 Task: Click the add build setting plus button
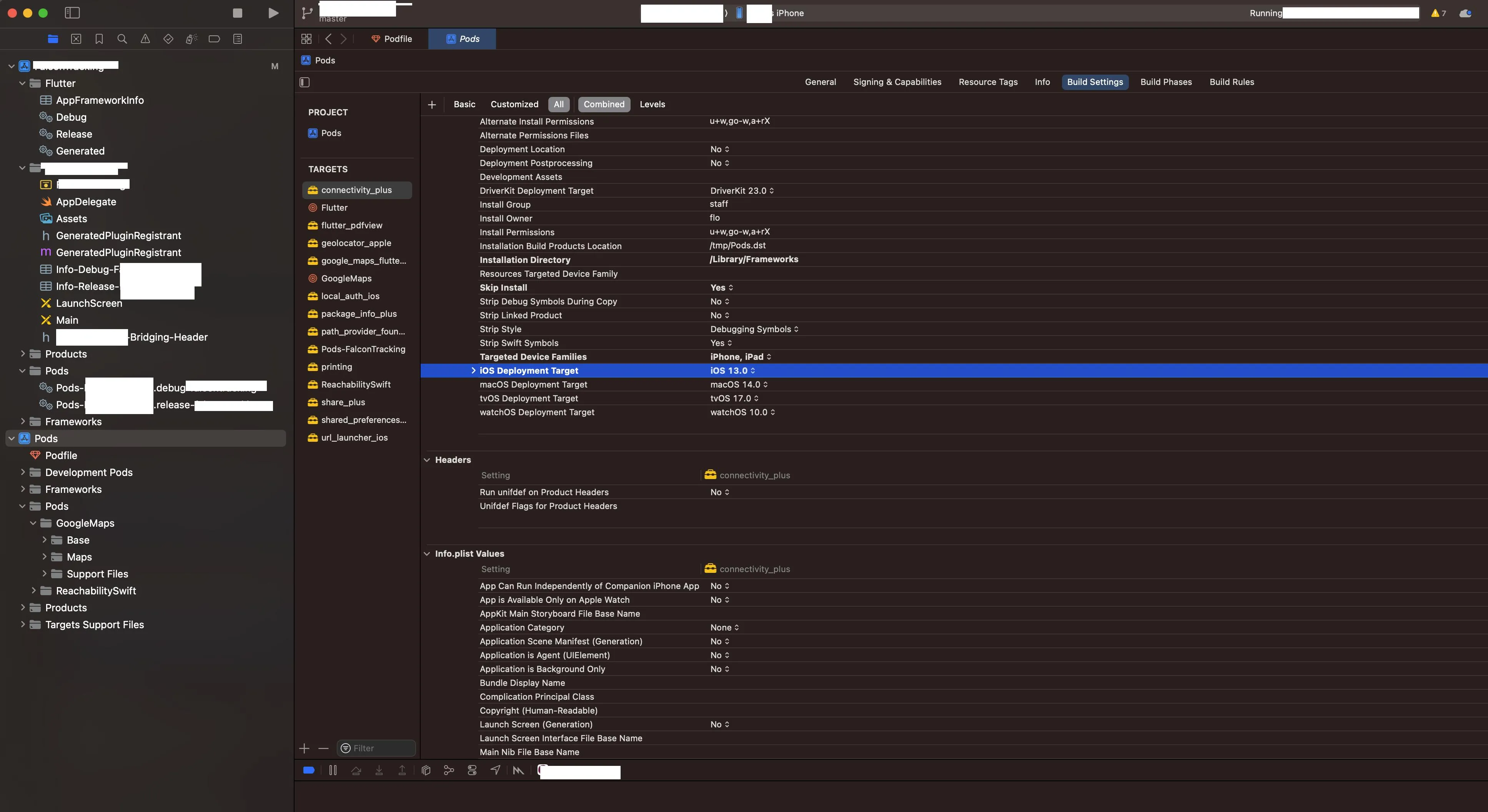pyautogui.click(x=431, y=105)
